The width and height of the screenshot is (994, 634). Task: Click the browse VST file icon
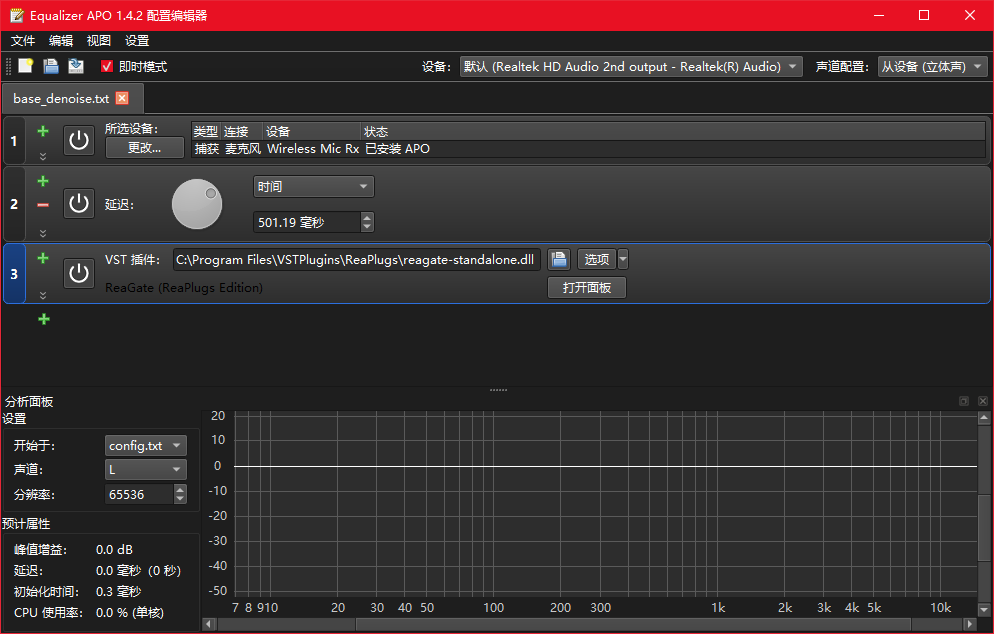point(558,259)
